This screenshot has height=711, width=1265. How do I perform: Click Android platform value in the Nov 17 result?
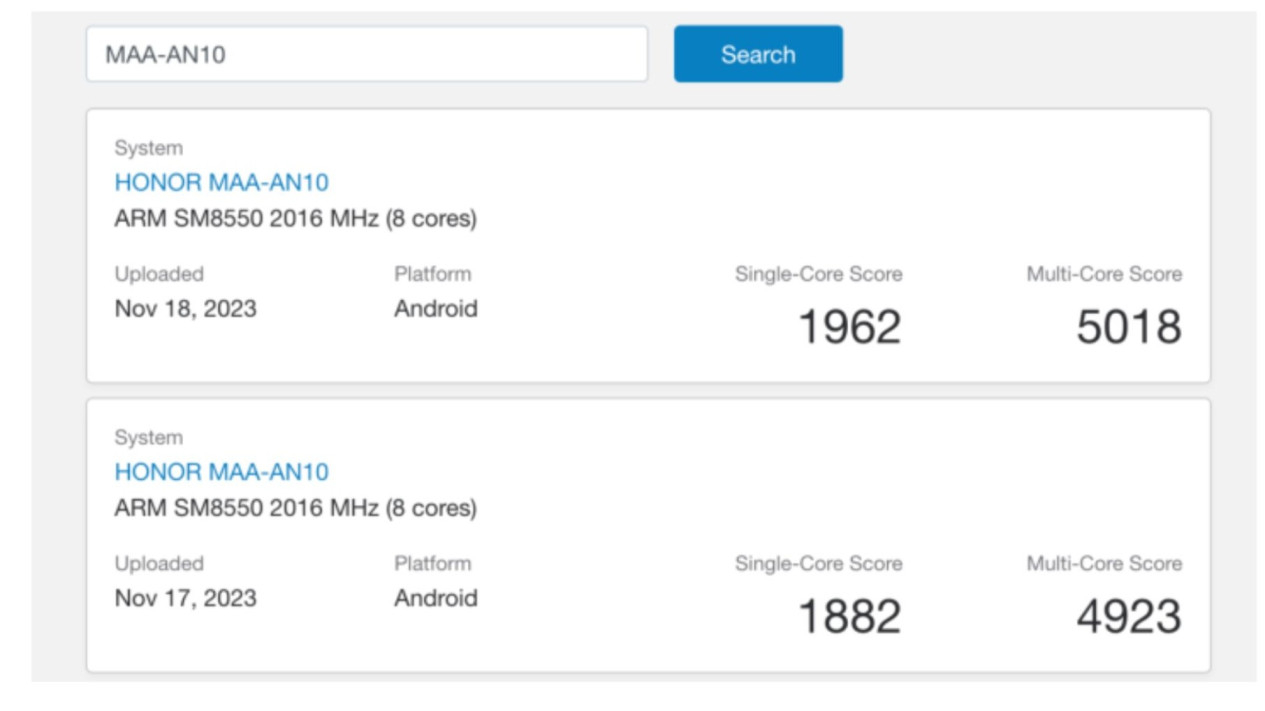pyautogui.click(x=435, y=599)
